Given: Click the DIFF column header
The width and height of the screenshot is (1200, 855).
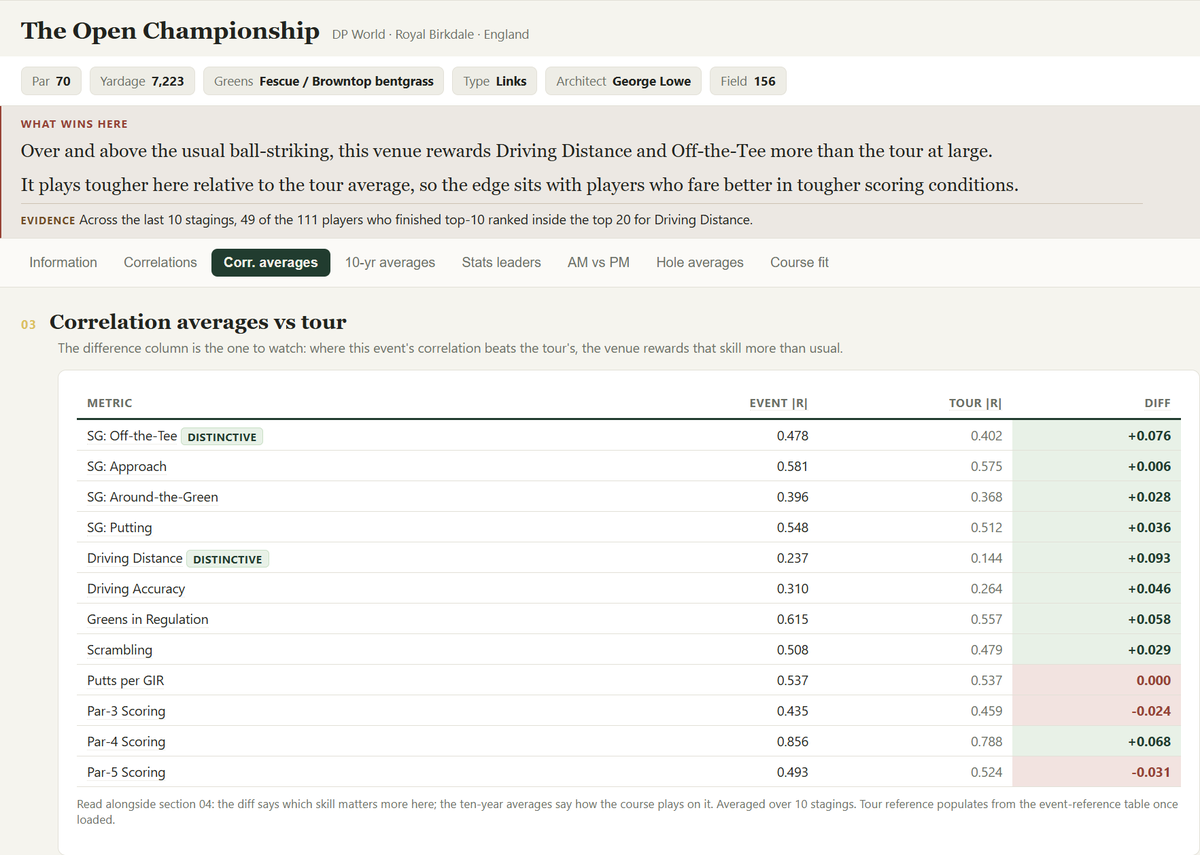Looking at the screenshot, I should pos(1157,403).
